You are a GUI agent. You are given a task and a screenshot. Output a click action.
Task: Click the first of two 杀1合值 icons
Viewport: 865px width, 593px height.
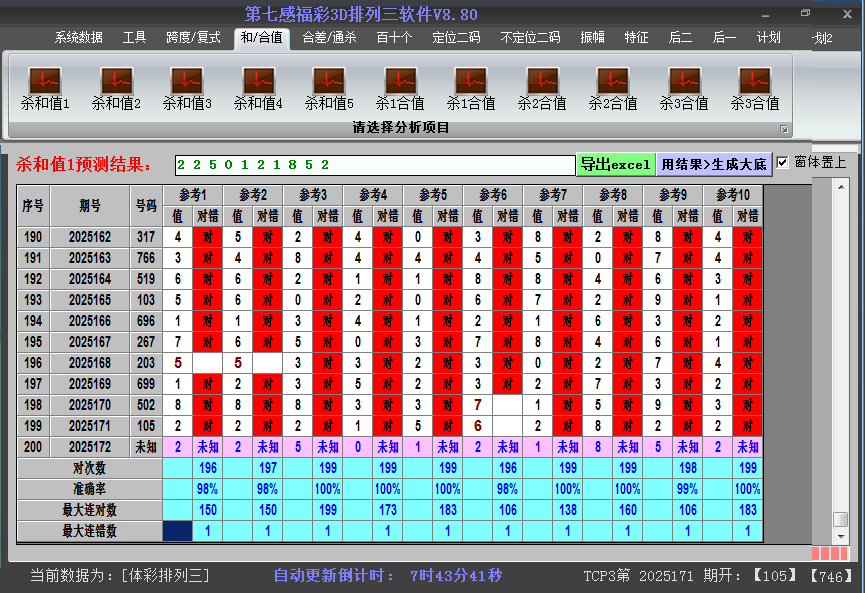[400, 88]
